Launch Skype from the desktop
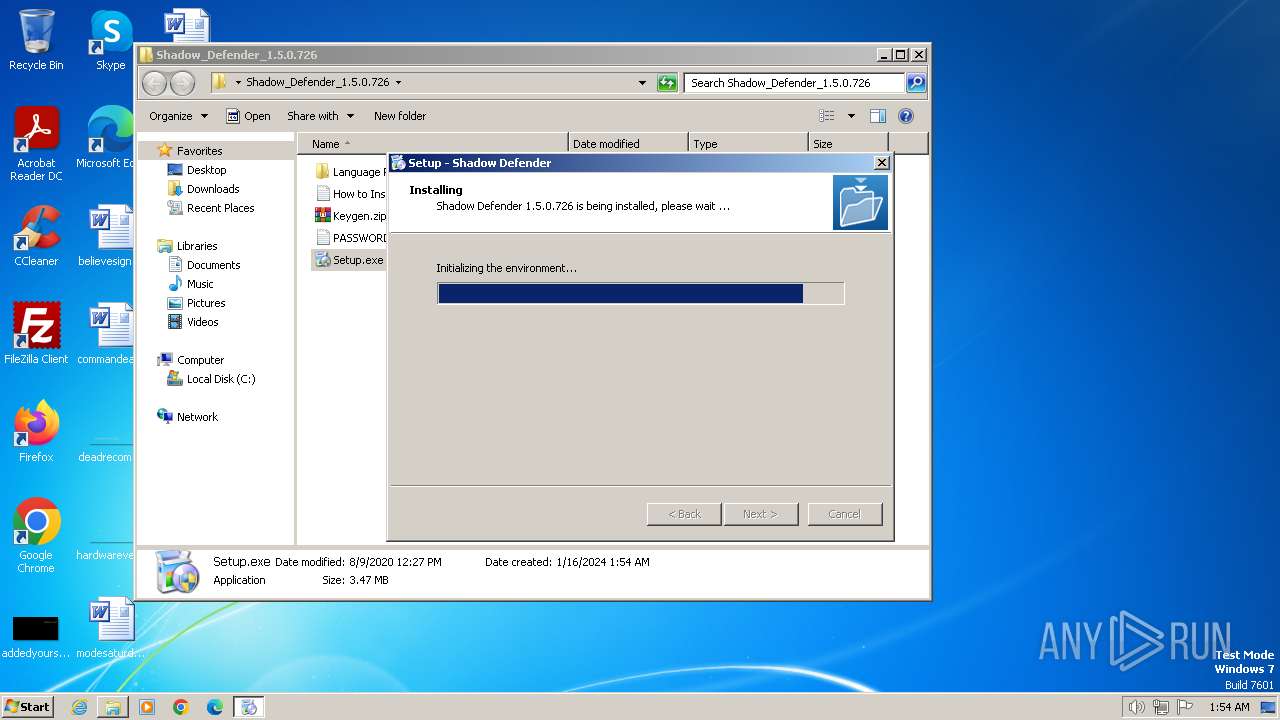The width and height of the screenshot is (1280, 720). [x=110, y=40]
